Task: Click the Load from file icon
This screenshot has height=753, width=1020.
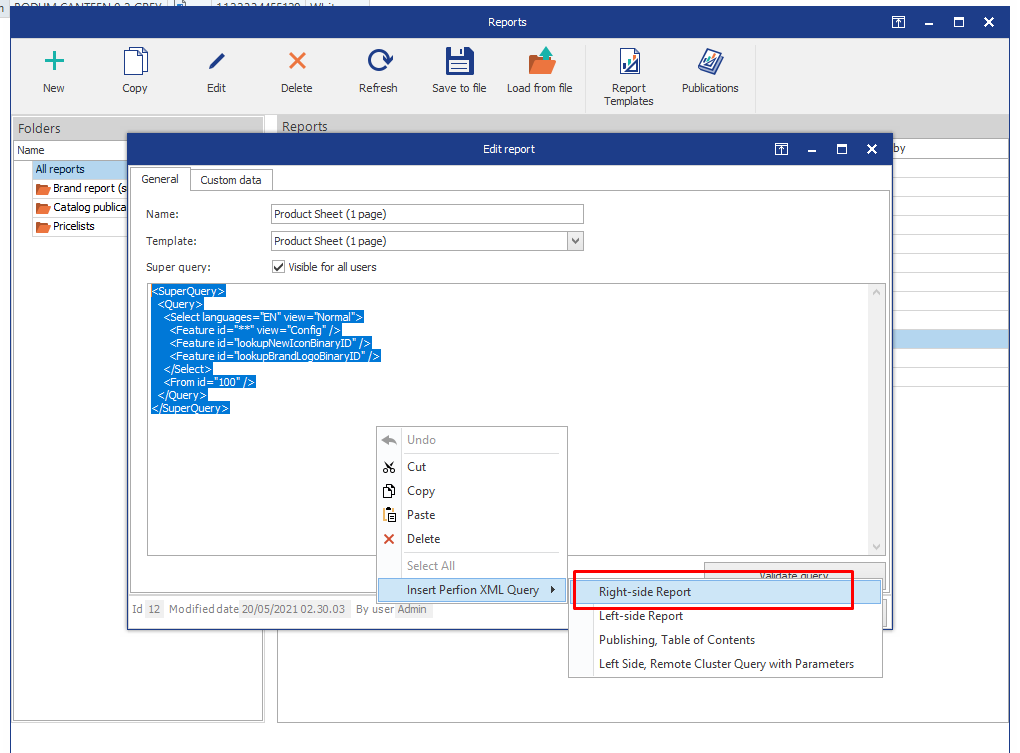Action: coord(541,62)
